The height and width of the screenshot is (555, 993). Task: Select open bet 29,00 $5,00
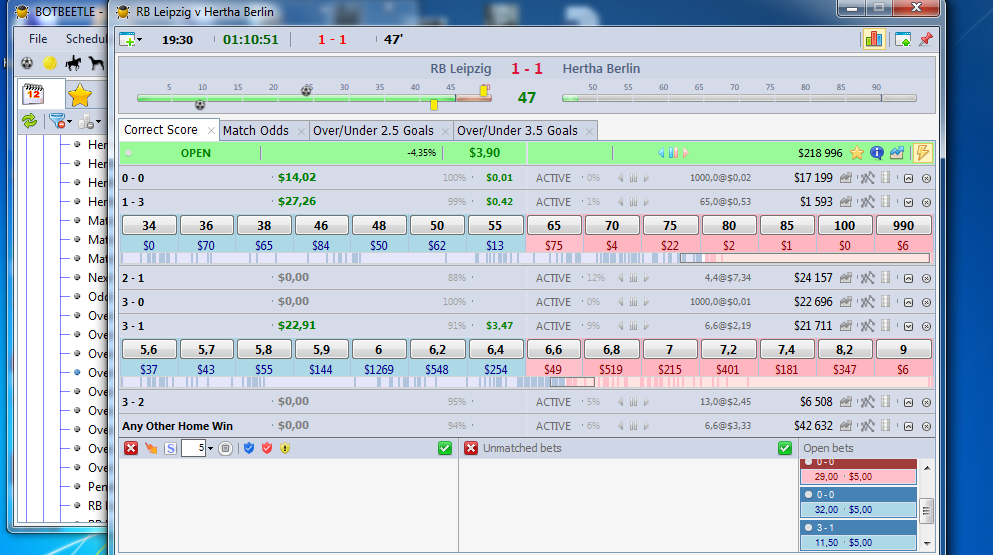point(859,476)
